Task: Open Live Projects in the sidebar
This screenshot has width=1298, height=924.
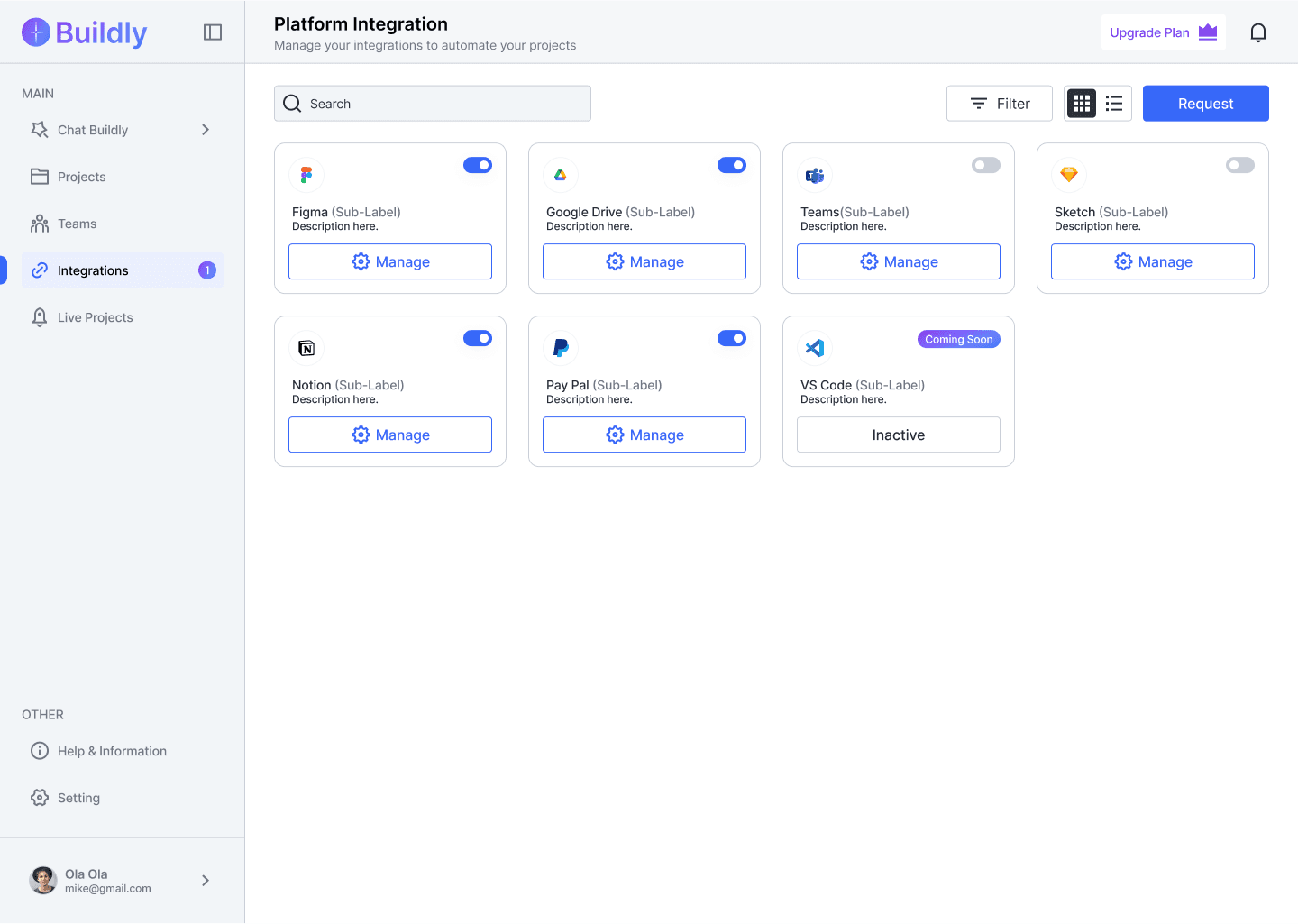Action: pyautogui.click(x=123, y=317)
